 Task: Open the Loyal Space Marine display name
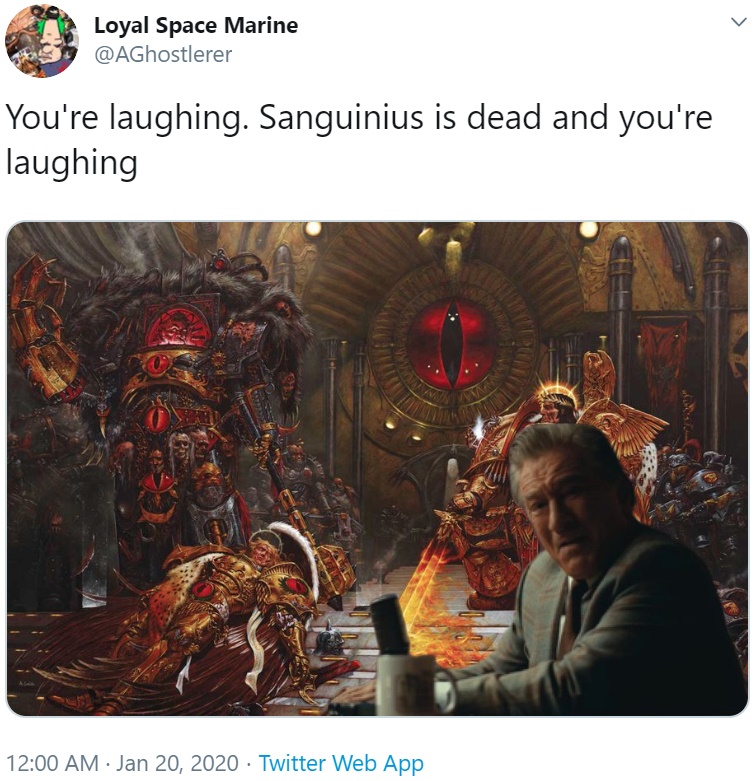coord(196,25)
